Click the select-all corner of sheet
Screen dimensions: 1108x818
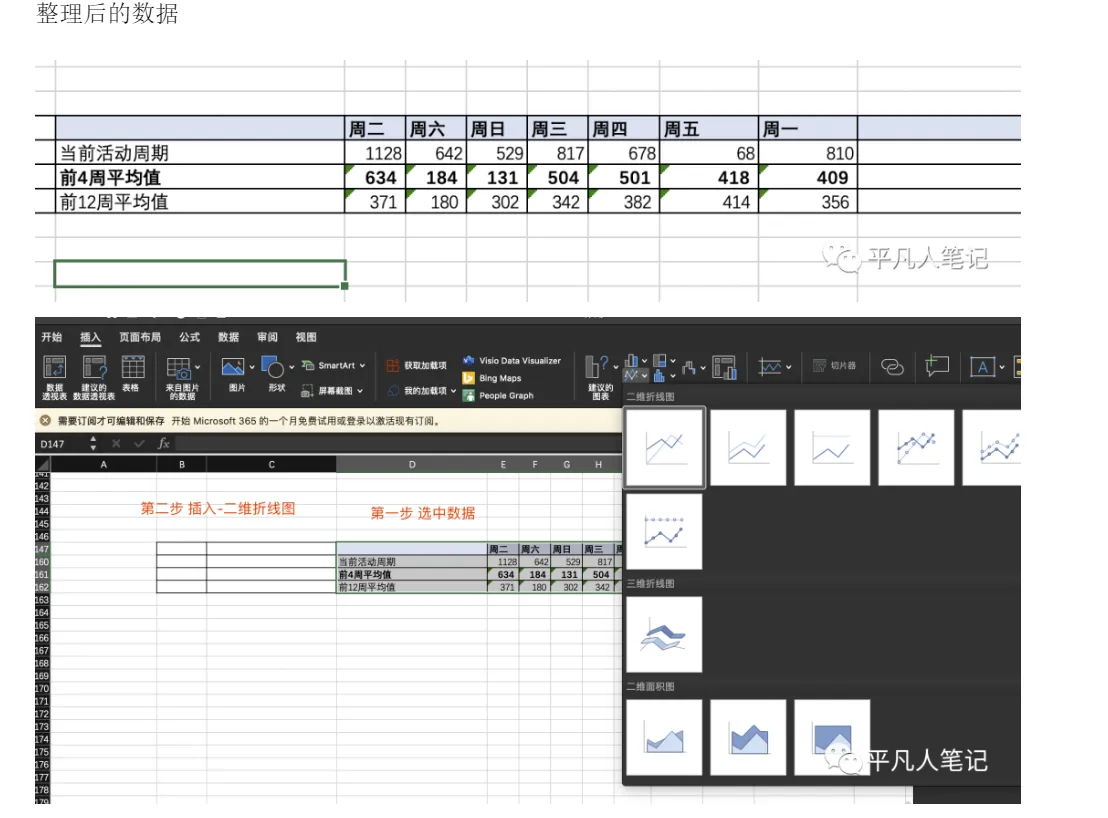[x=42, y=464]
